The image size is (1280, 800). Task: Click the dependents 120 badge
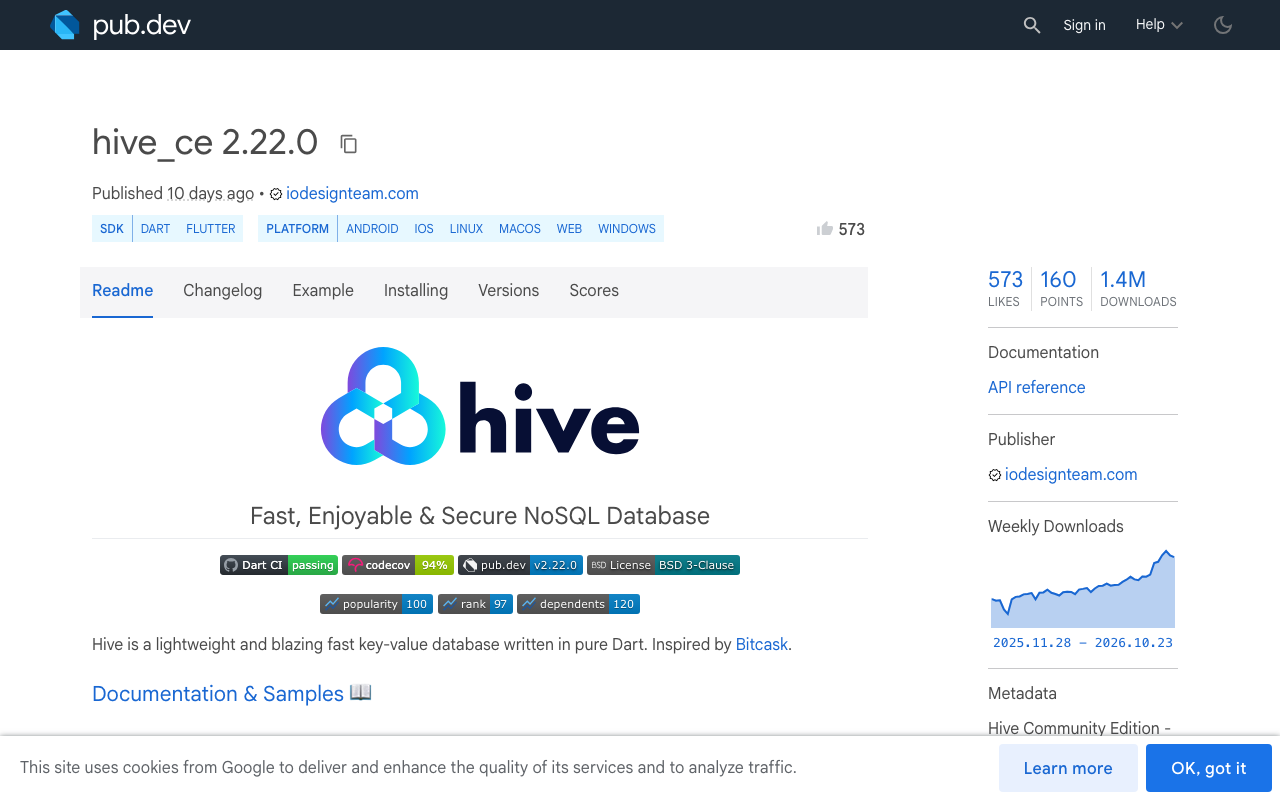[578, 604]
